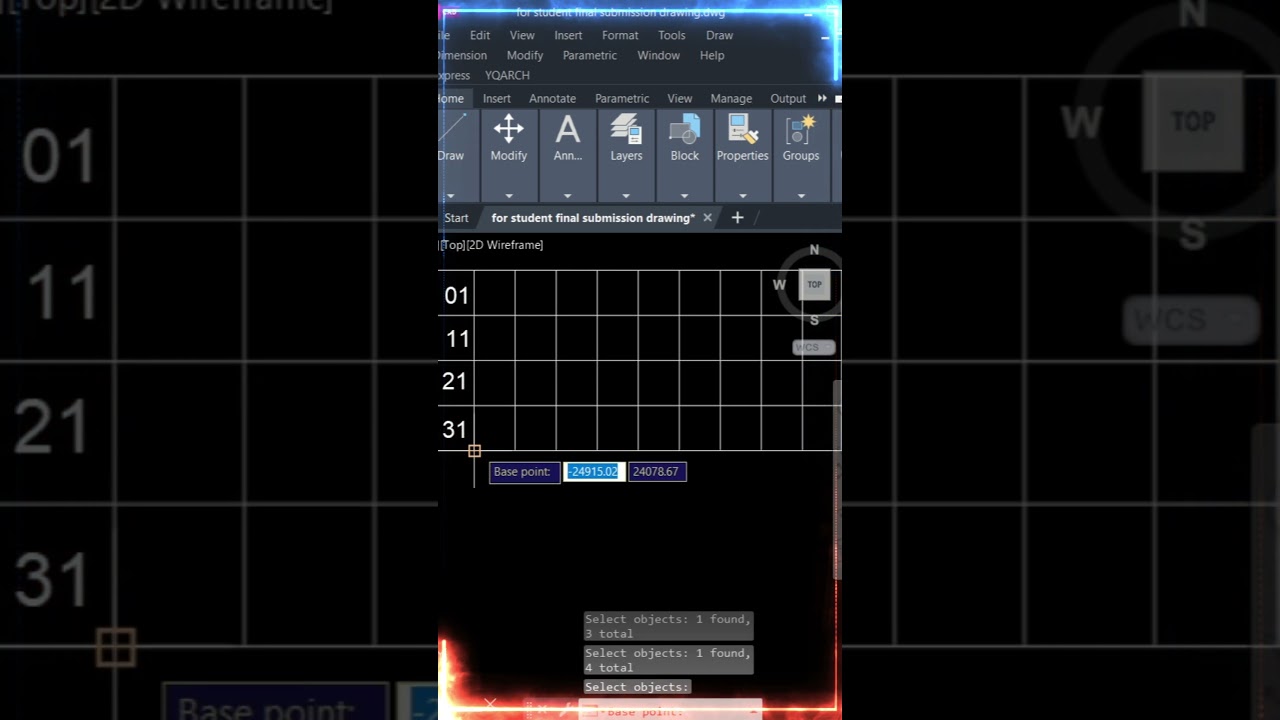Open the WCS coordinate system dropdown
Viewport: 1280px width, 720px height.
coord(814,348)
